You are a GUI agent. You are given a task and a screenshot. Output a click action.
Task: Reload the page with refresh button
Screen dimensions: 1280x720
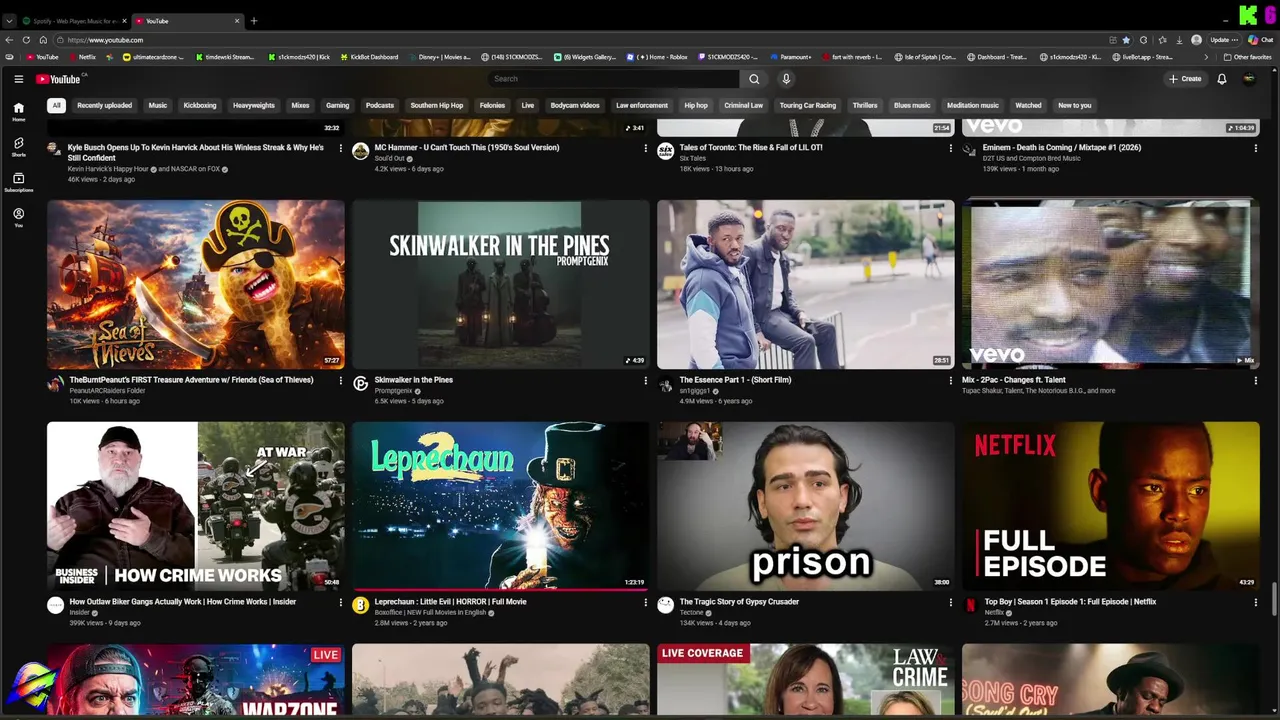pyautogui.click(x=27, y=40)
